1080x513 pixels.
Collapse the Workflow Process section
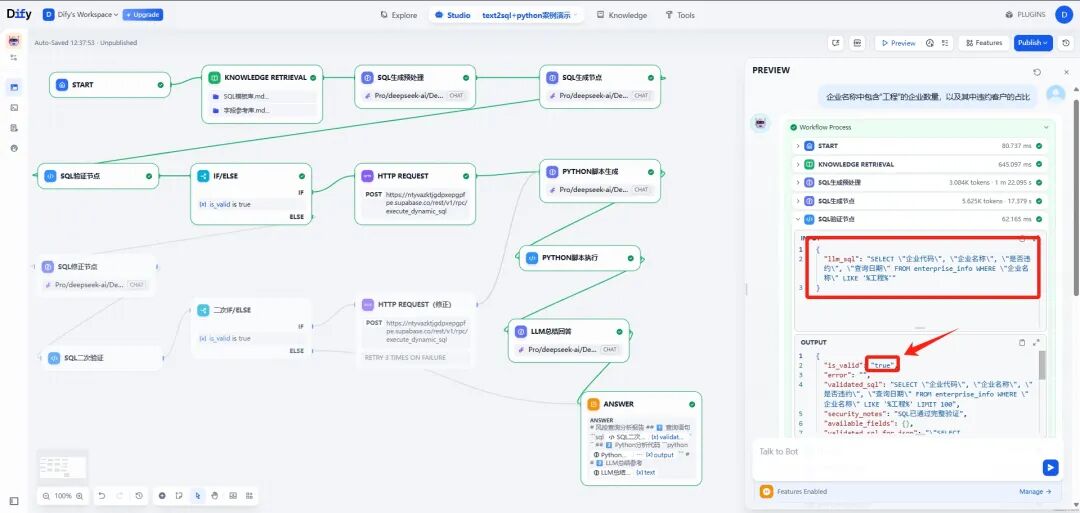(1046, 127)
